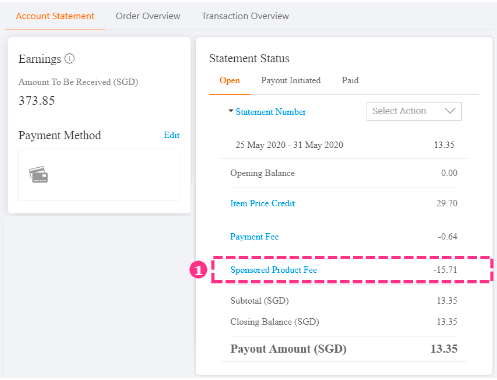The height and width of the screenshot is (380, 497).
Task: Click the Subtotal (SGD) label
Action: 260,301
